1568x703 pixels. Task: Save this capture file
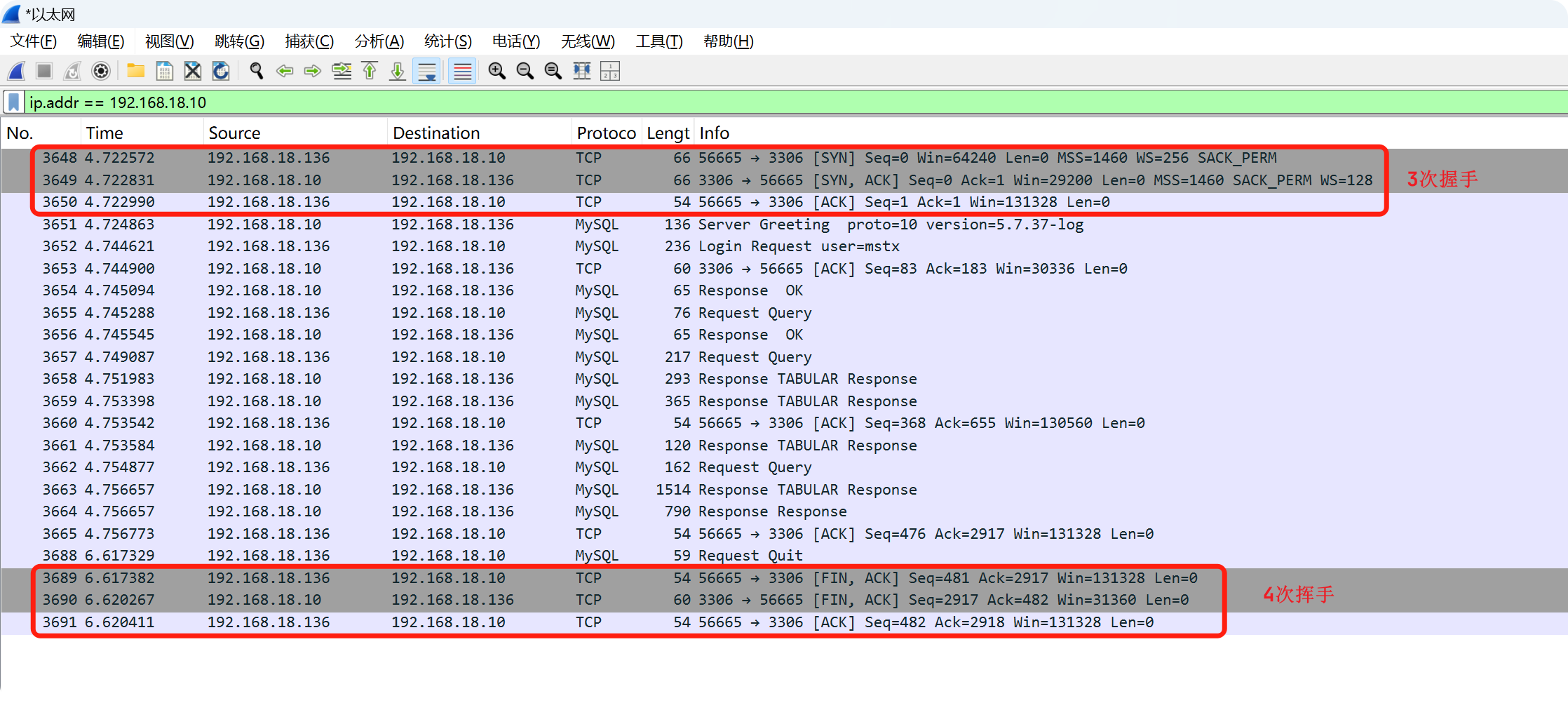tap(164, 71)
